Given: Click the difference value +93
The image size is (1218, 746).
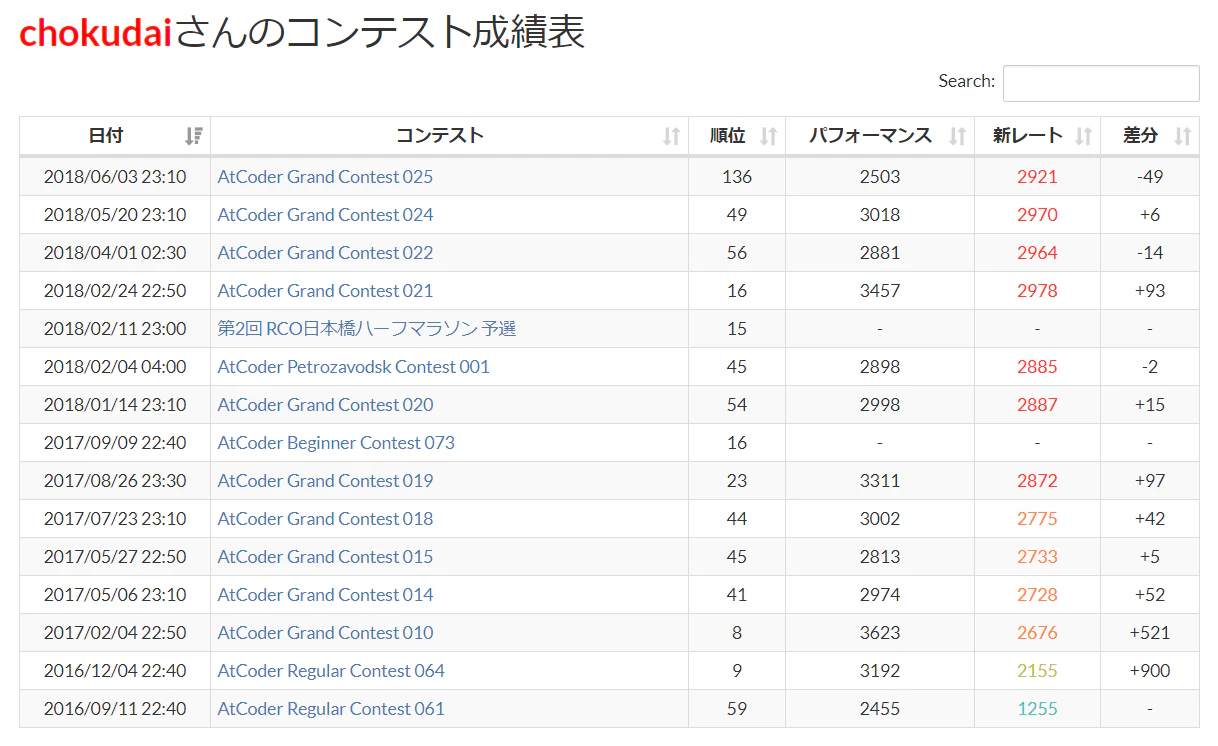Looking at the screenshot, I should [x=1150, y=291].
